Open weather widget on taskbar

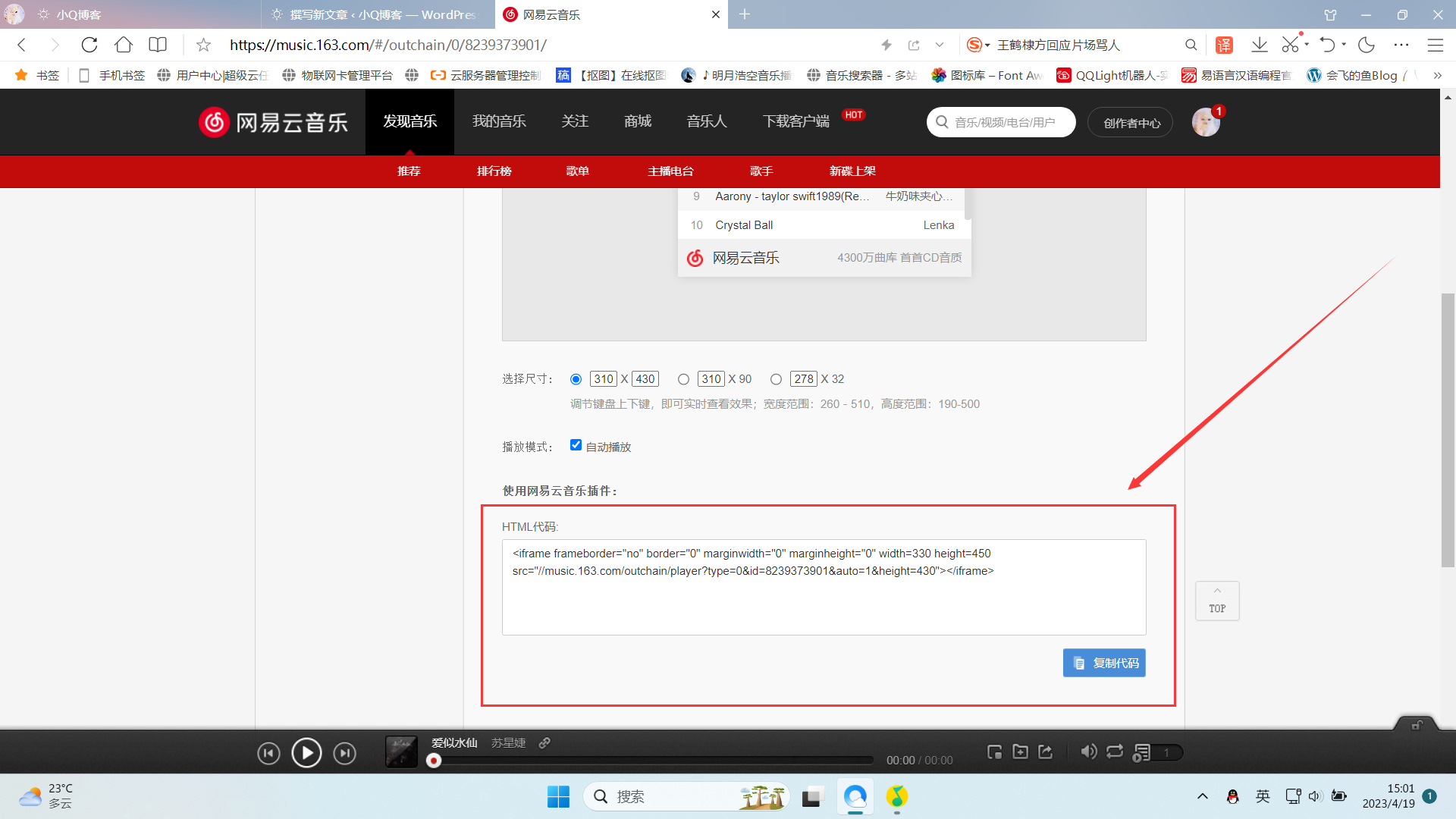point(45,796)
